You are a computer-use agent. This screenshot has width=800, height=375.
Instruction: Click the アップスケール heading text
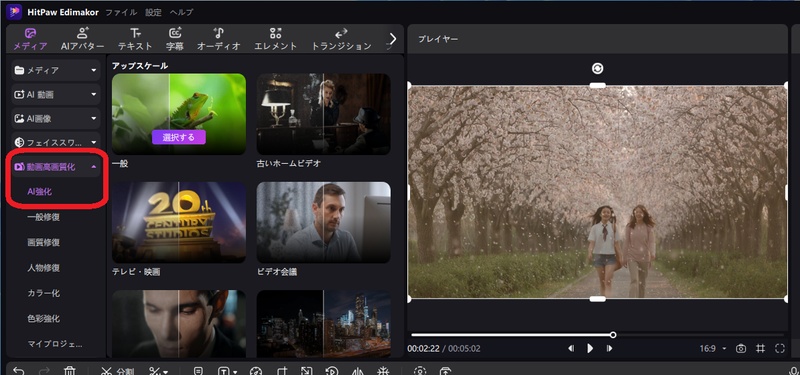pyautogui.click(x=140, y=66)
